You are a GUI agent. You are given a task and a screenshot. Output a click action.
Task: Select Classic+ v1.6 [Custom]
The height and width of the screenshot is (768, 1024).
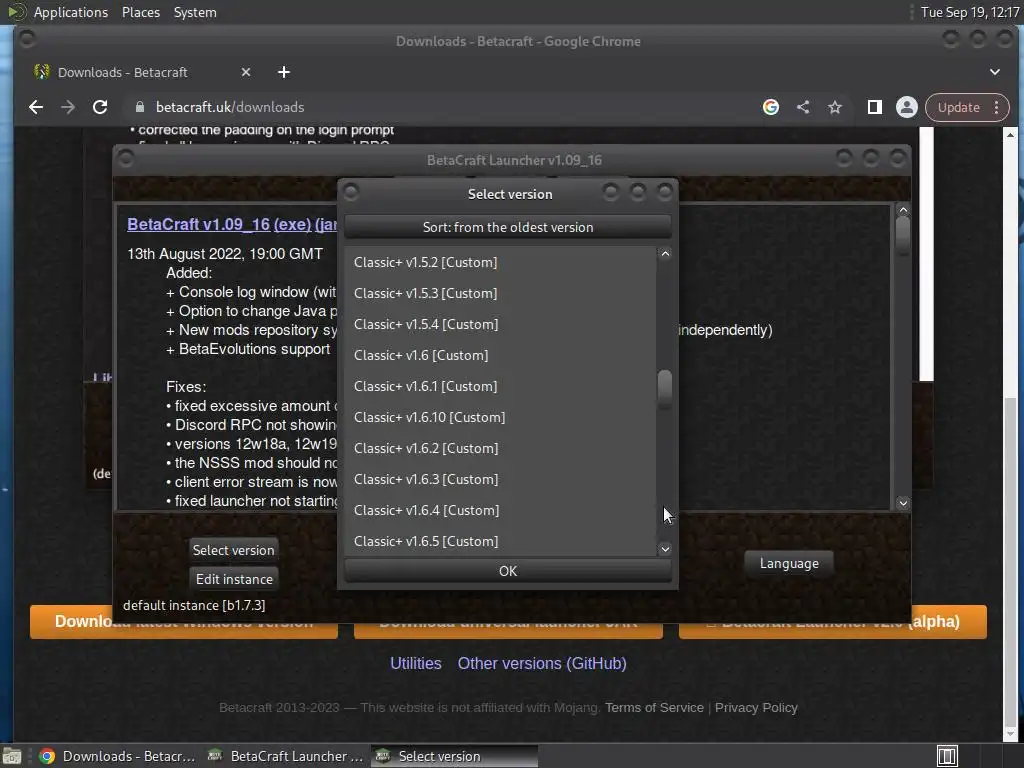tap(500, 355)
